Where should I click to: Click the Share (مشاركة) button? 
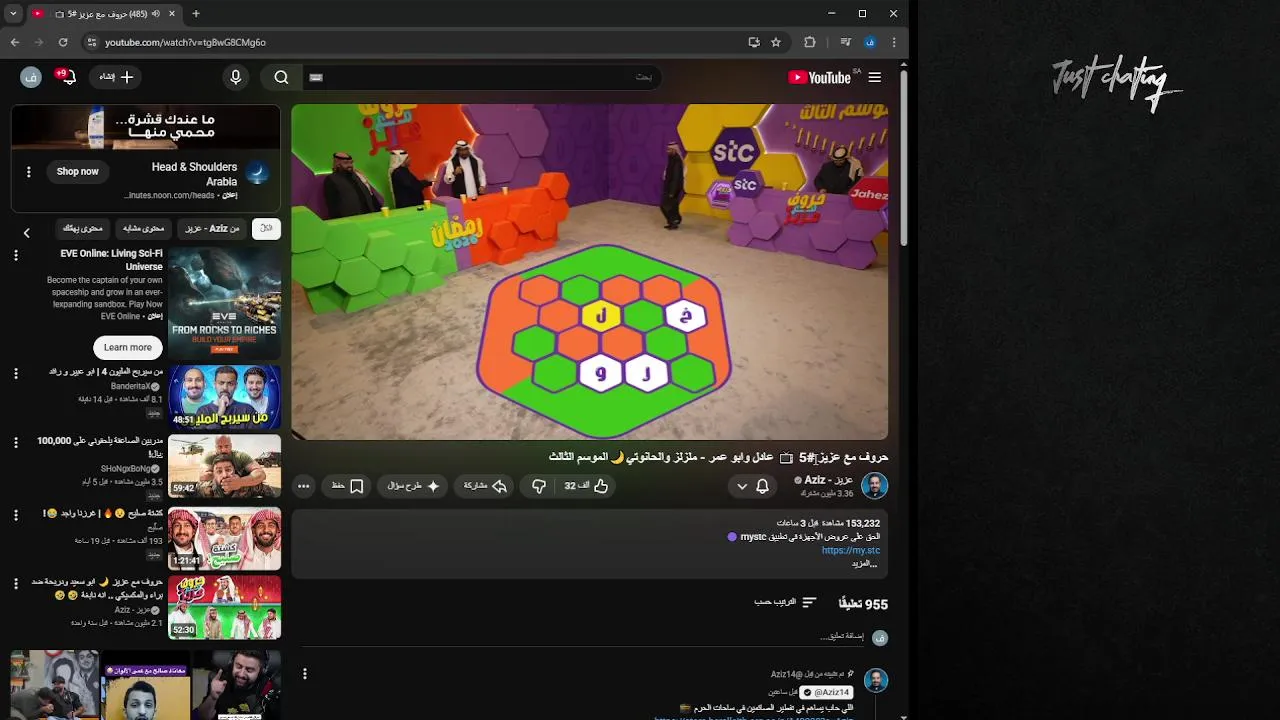pos(485,486)
